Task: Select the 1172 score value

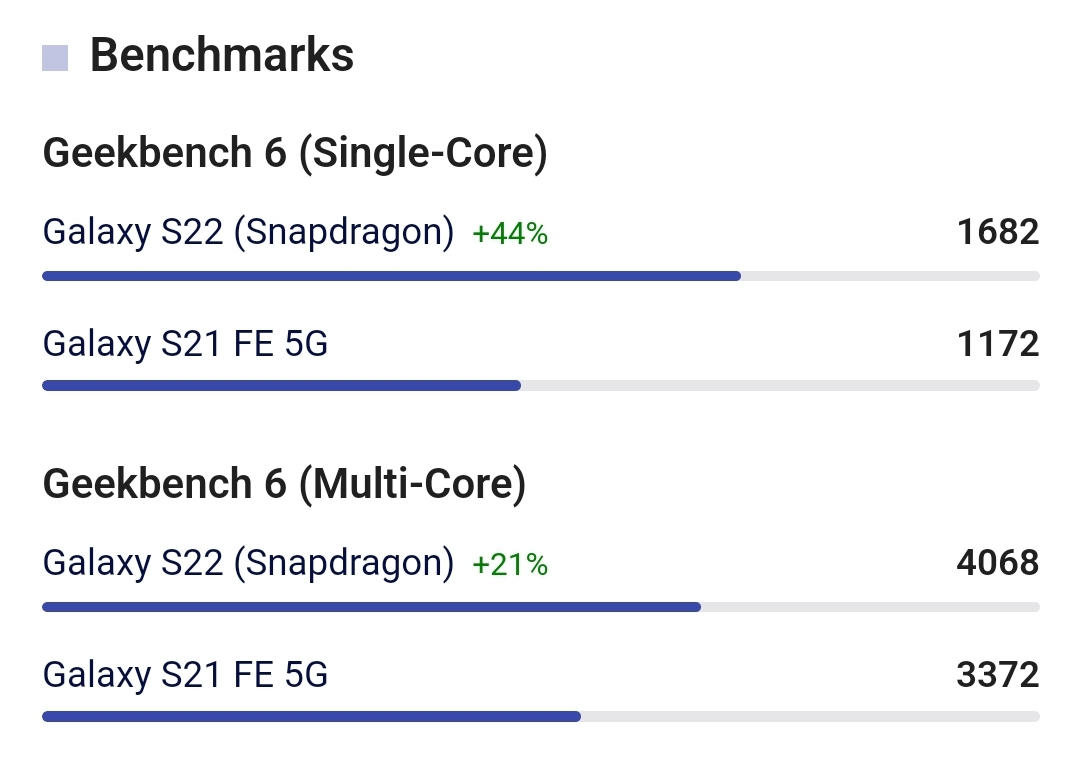Action: [998, 344]
